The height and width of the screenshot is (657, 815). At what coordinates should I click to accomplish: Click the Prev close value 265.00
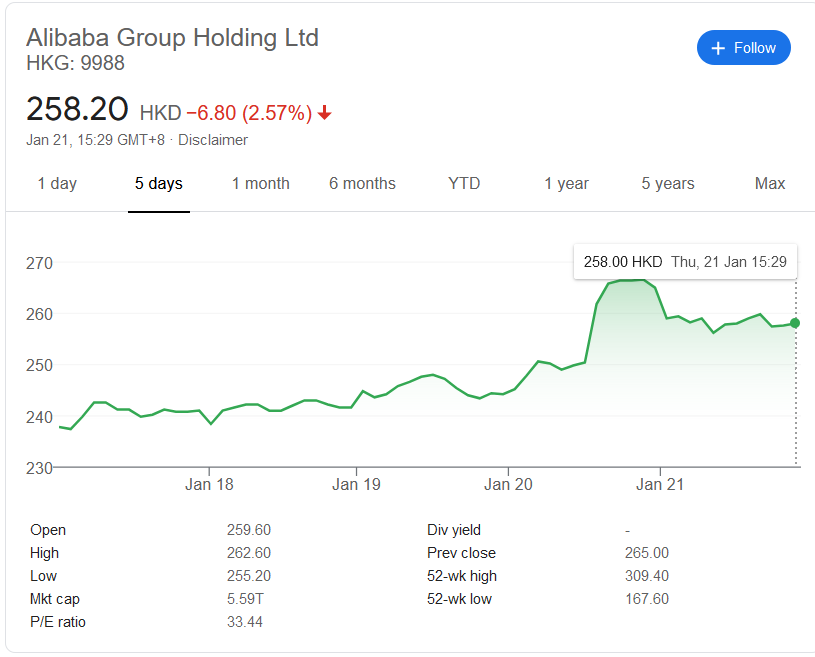(x=647, y=553)
